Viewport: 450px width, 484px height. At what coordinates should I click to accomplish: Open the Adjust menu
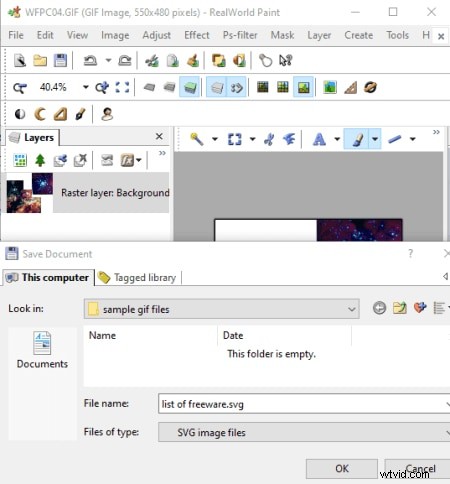pos(156,35)
